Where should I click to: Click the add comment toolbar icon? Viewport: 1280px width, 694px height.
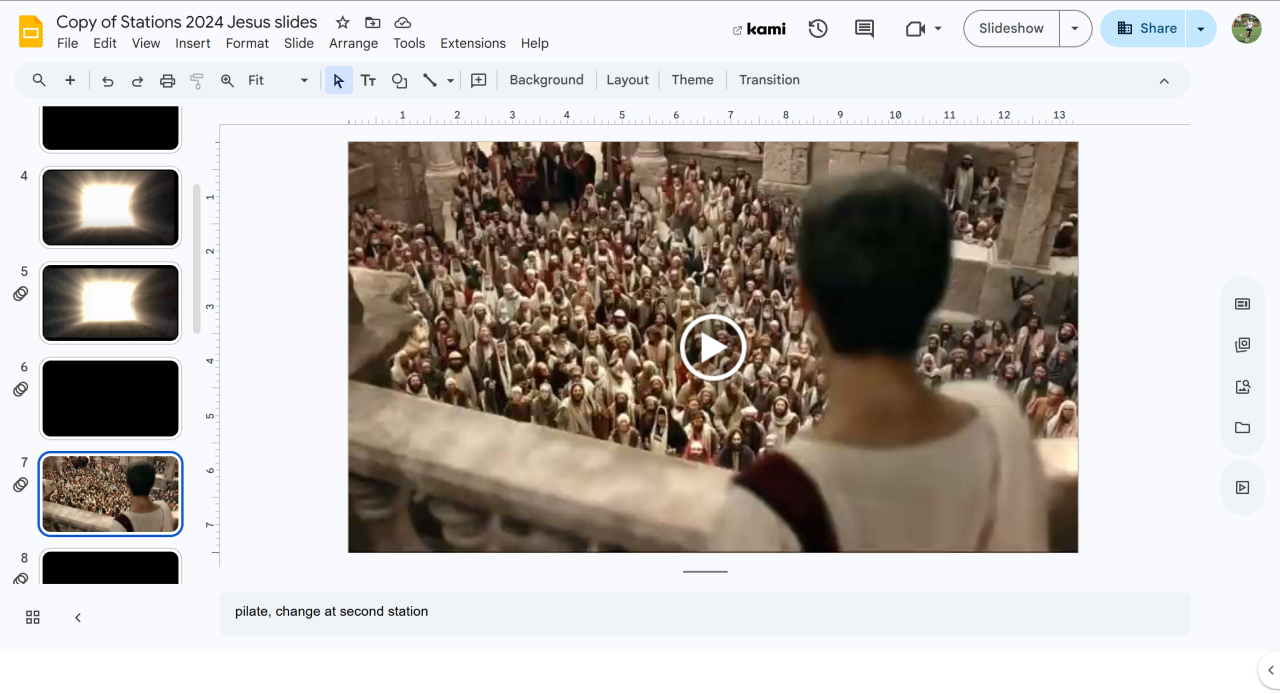479,81
